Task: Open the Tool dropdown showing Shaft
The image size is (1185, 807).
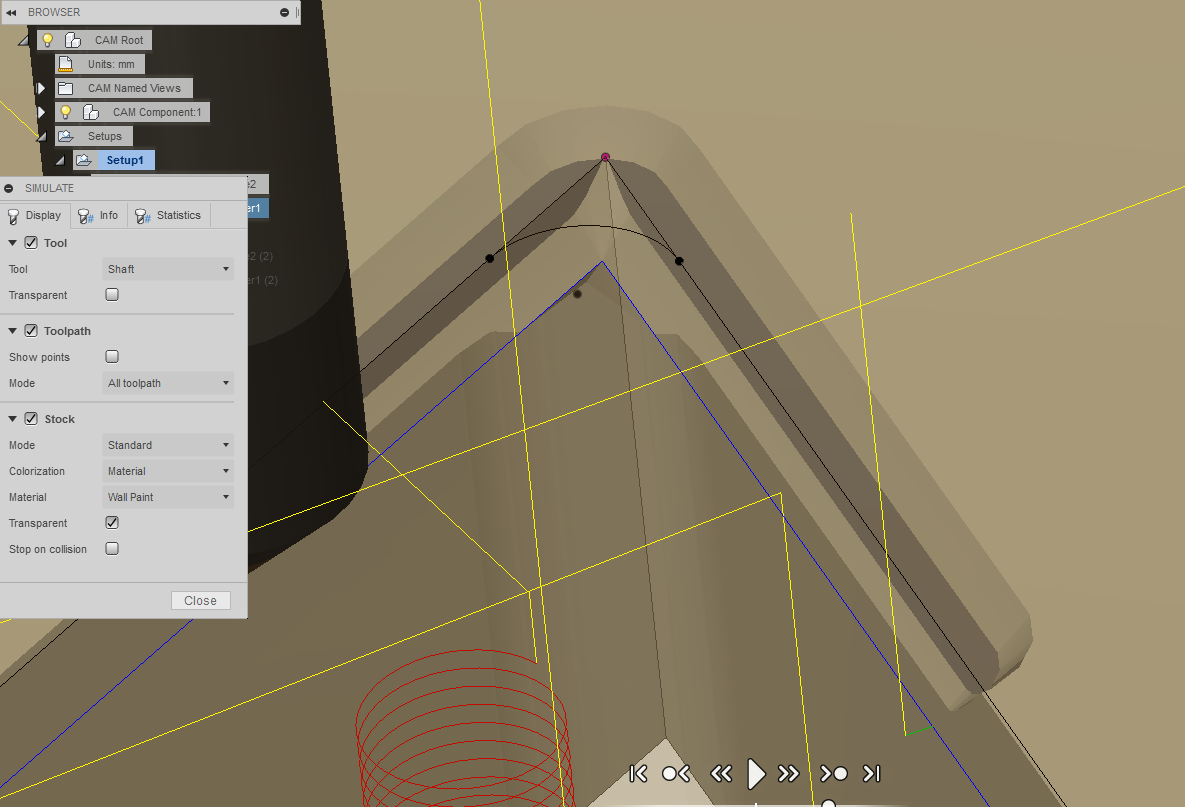Action: click(x=167, y=268)
